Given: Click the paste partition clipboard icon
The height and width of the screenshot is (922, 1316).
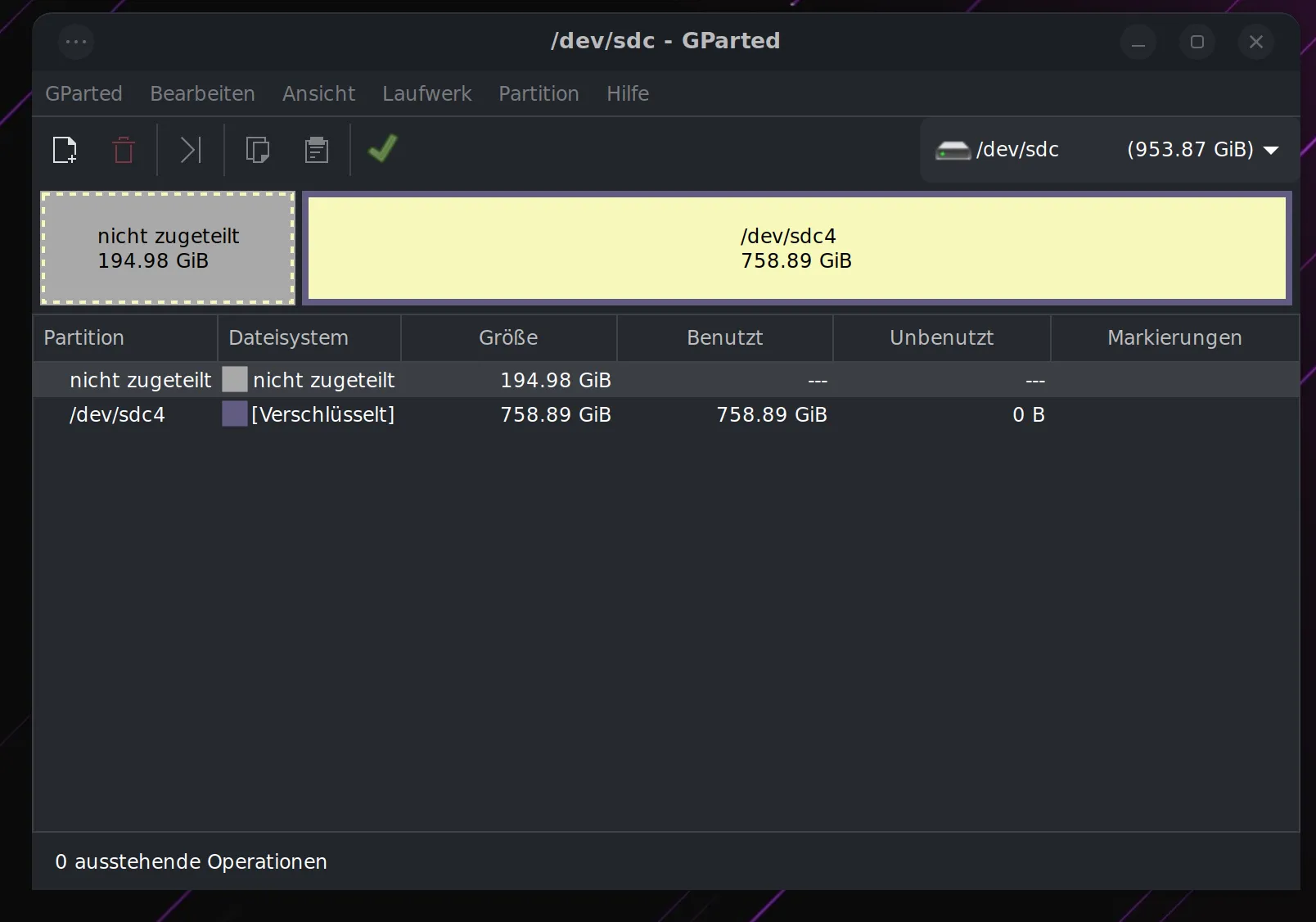Looking at the screenshot, I should click(317, 150).
